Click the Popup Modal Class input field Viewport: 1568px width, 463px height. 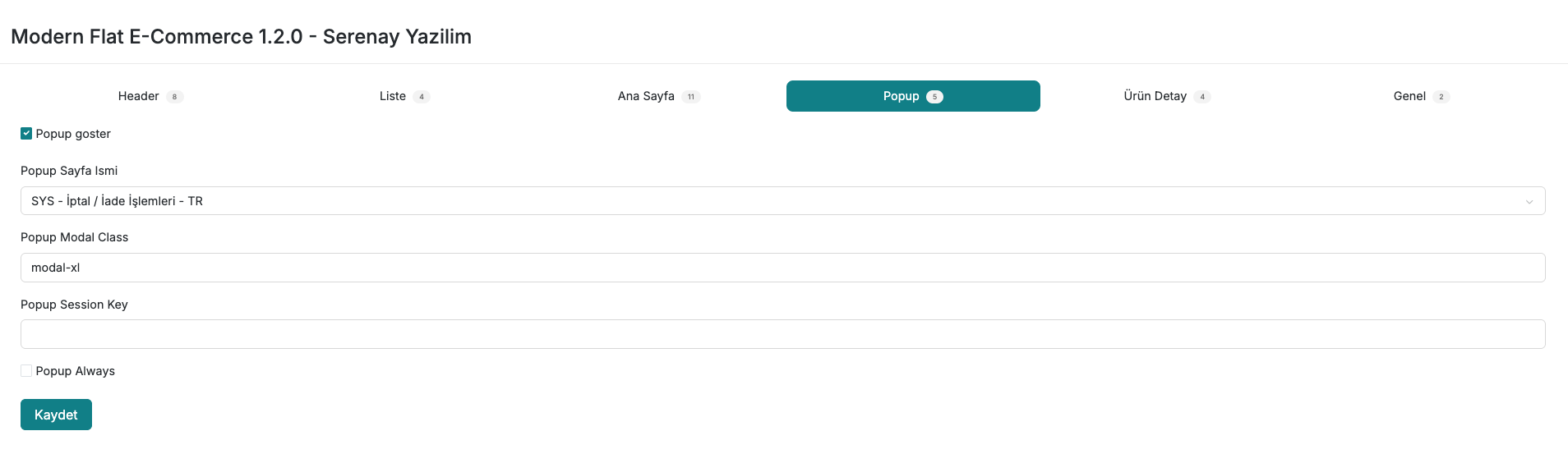pos(782,268)
